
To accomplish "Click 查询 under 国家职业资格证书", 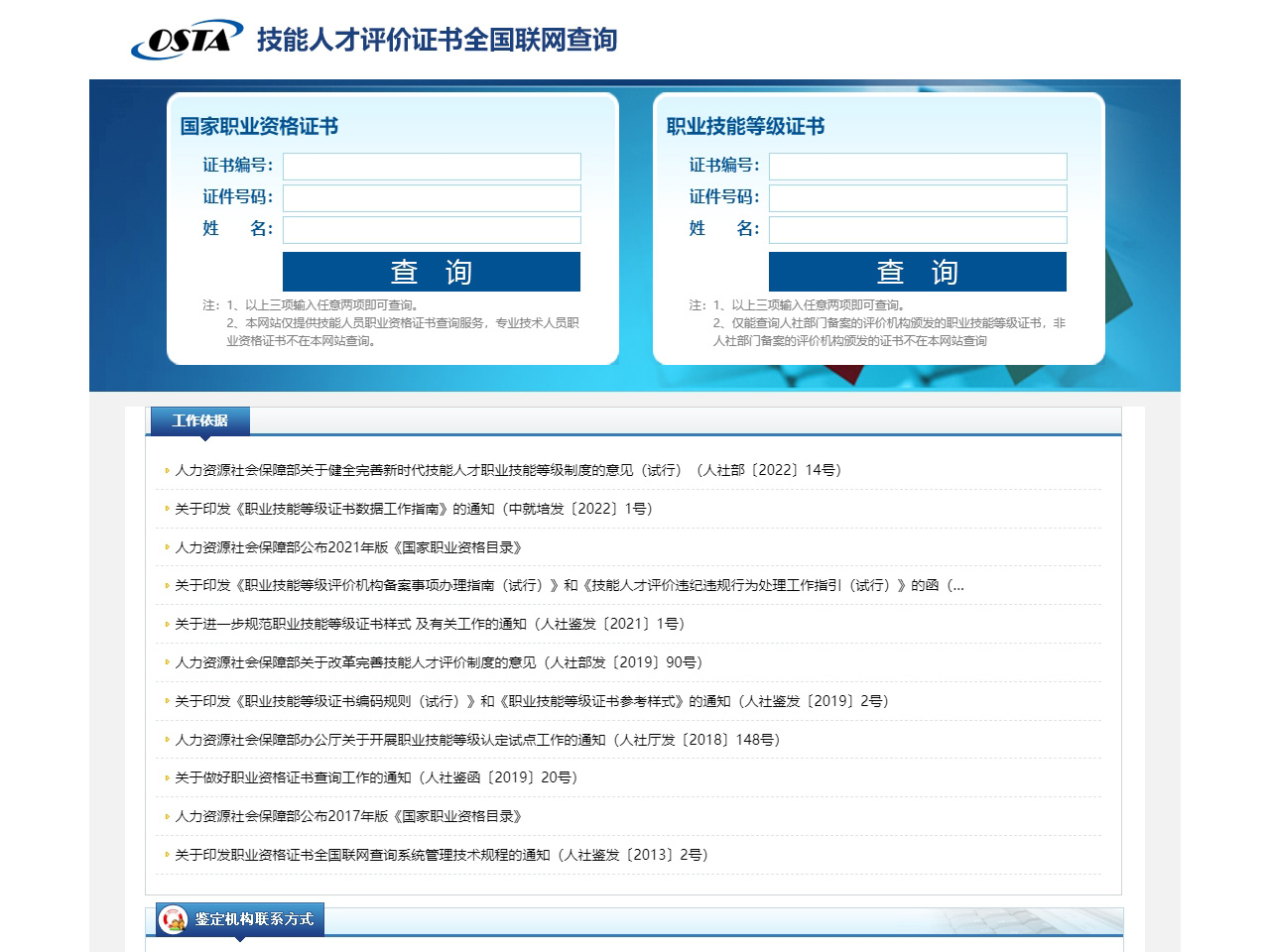I will 432,271.
